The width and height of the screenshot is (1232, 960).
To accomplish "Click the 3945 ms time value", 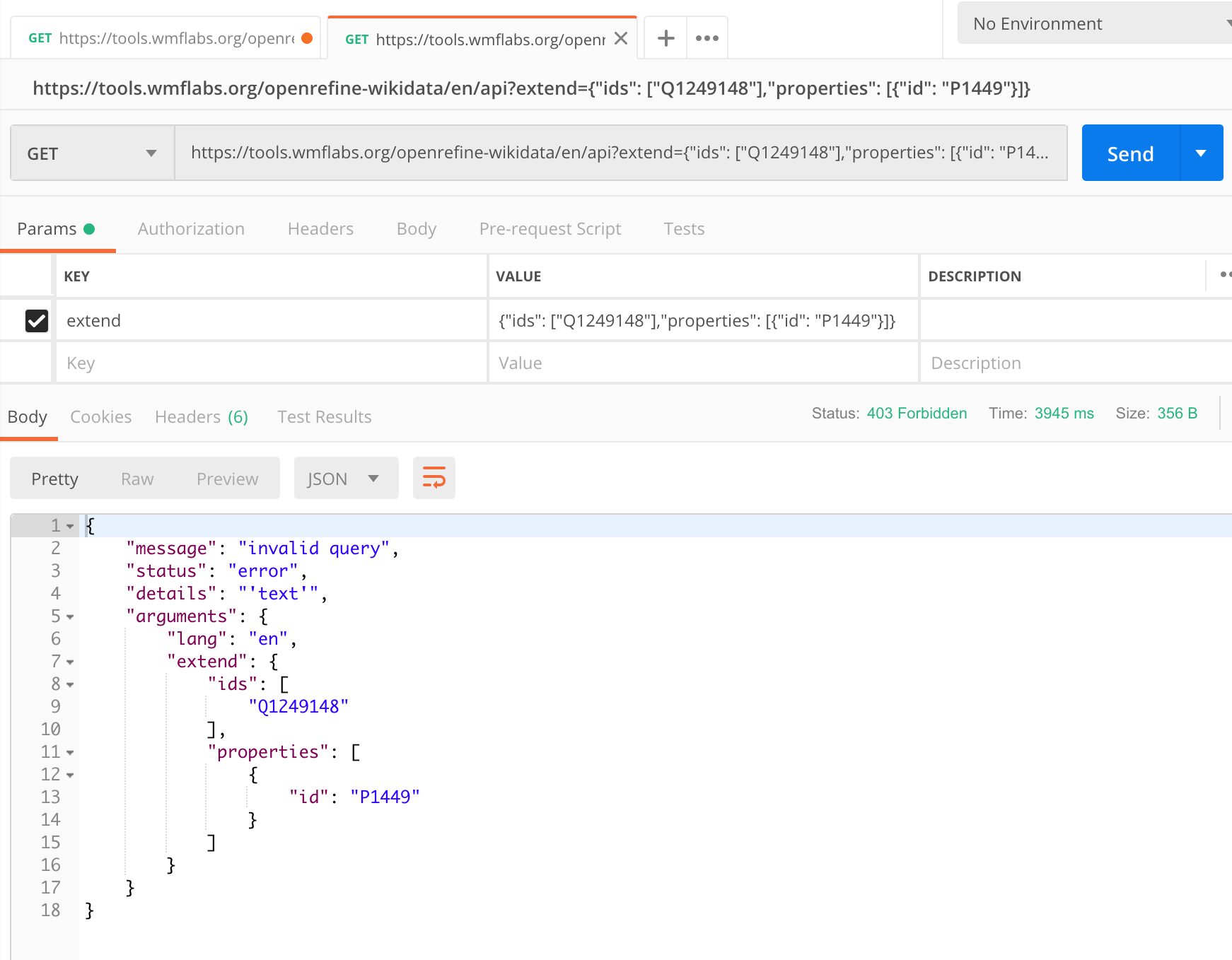I will coord(1064,414).
